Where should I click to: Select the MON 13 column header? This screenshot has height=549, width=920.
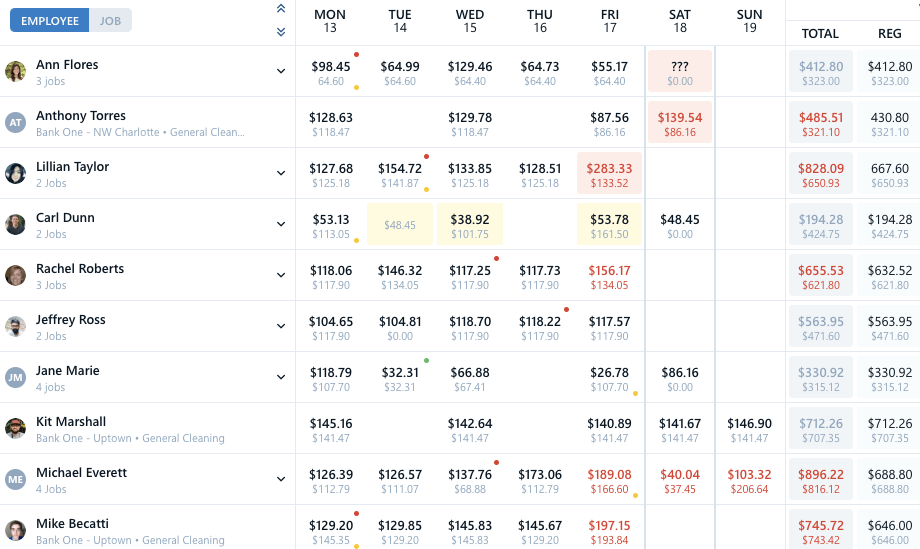click(x=330, y=21)
